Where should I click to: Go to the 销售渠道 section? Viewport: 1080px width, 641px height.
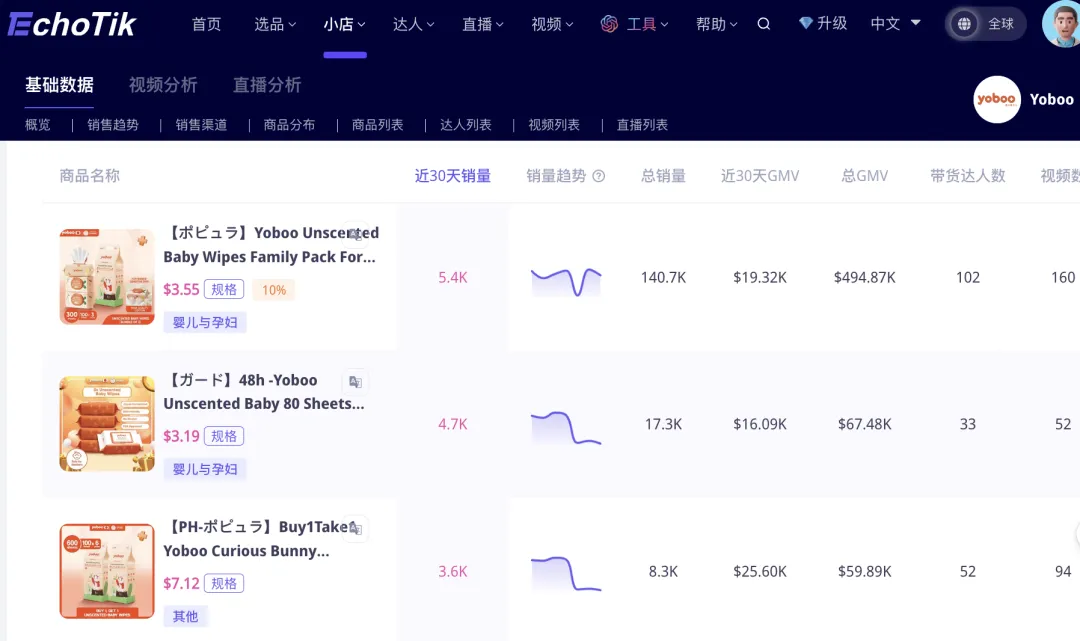click(x=201, y=125)
